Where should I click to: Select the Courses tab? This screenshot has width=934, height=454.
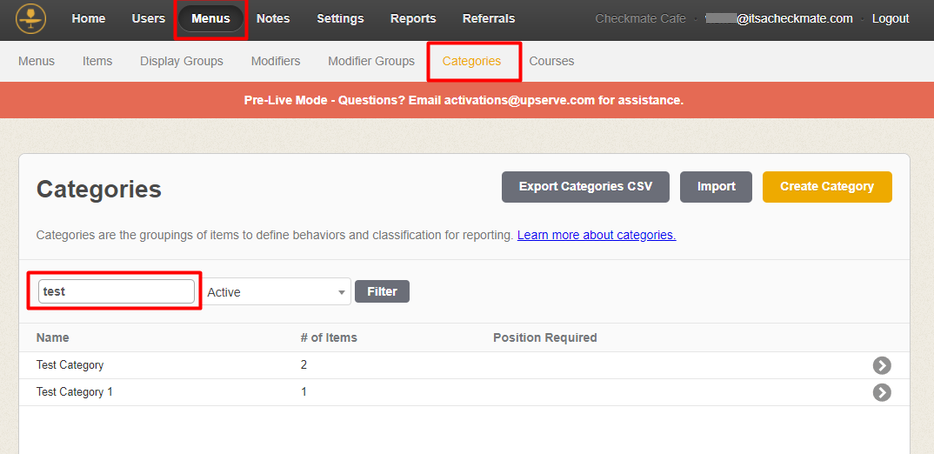tap(551, 61)
